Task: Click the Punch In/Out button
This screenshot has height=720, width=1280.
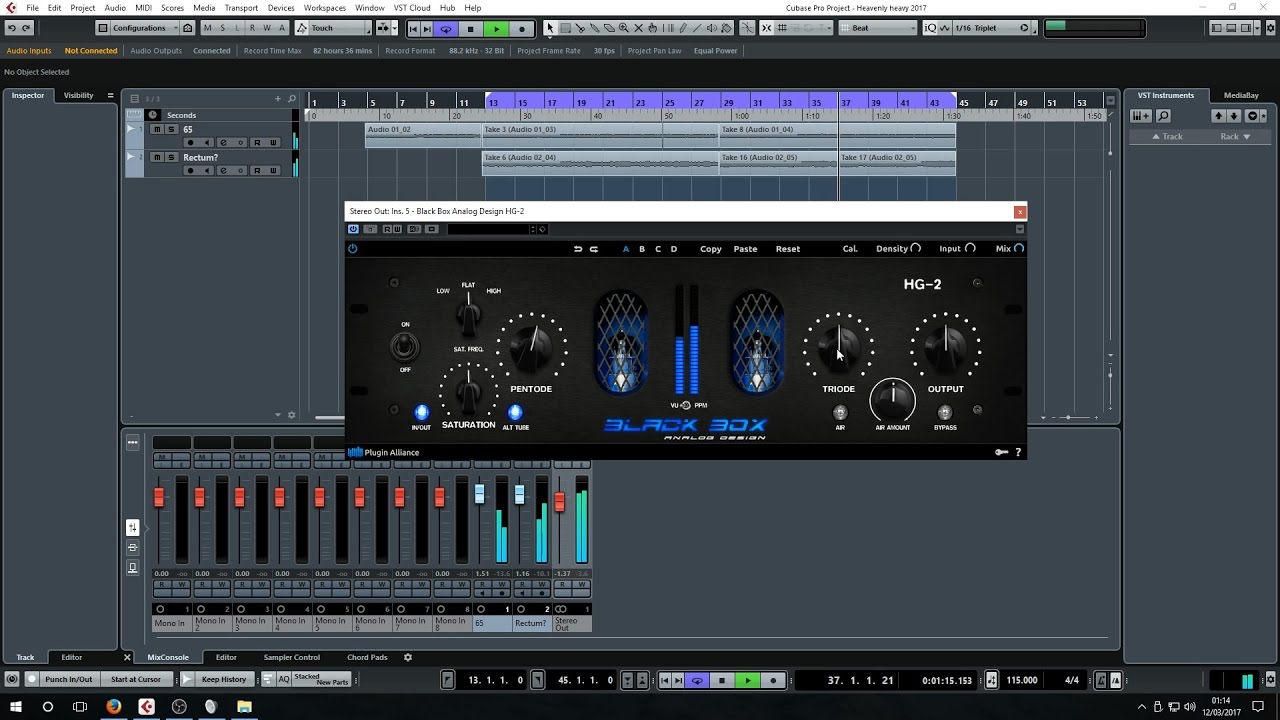Action: click(68, 680)
